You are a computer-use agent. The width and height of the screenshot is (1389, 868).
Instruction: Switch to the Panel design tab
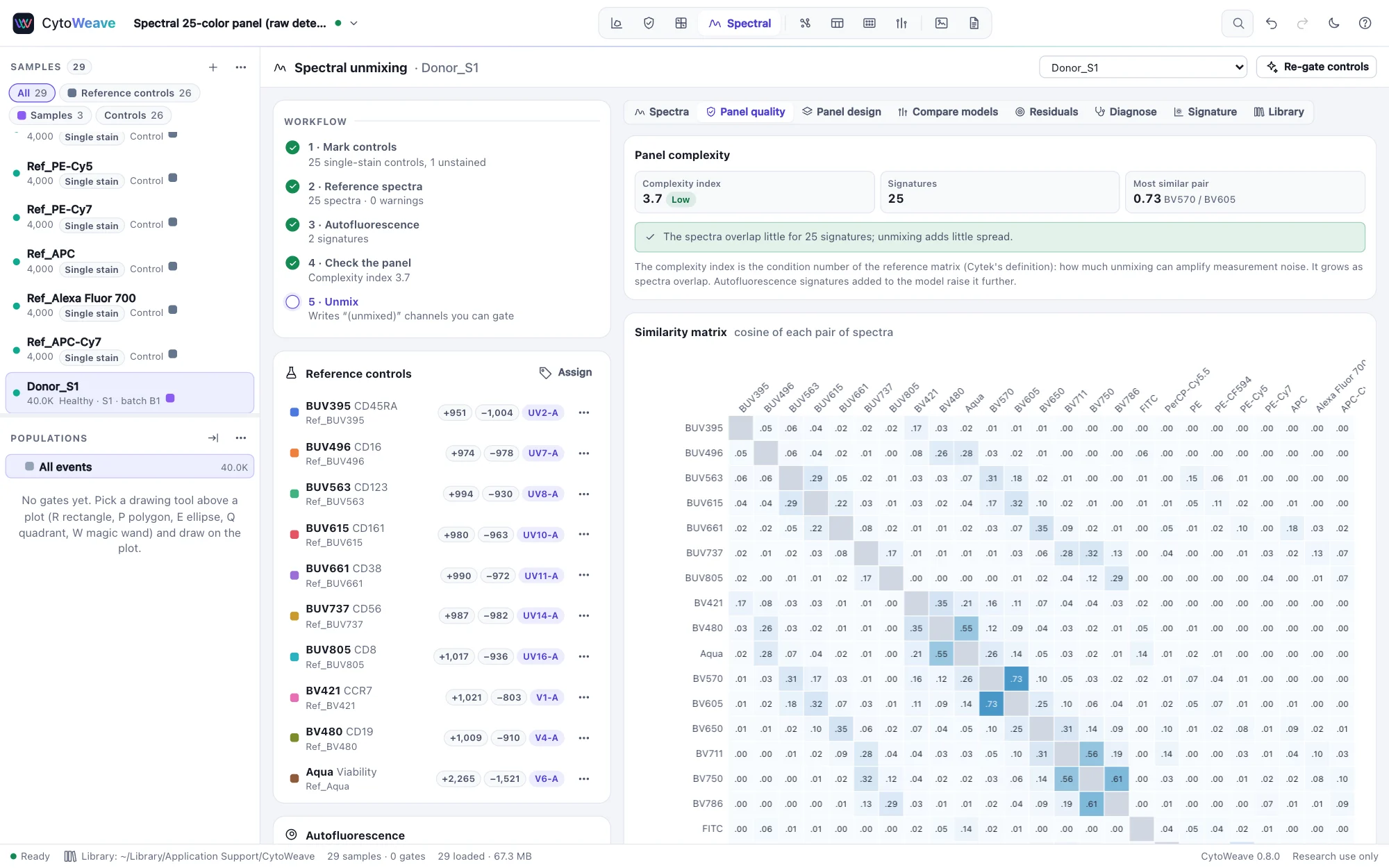coord(842,112)
